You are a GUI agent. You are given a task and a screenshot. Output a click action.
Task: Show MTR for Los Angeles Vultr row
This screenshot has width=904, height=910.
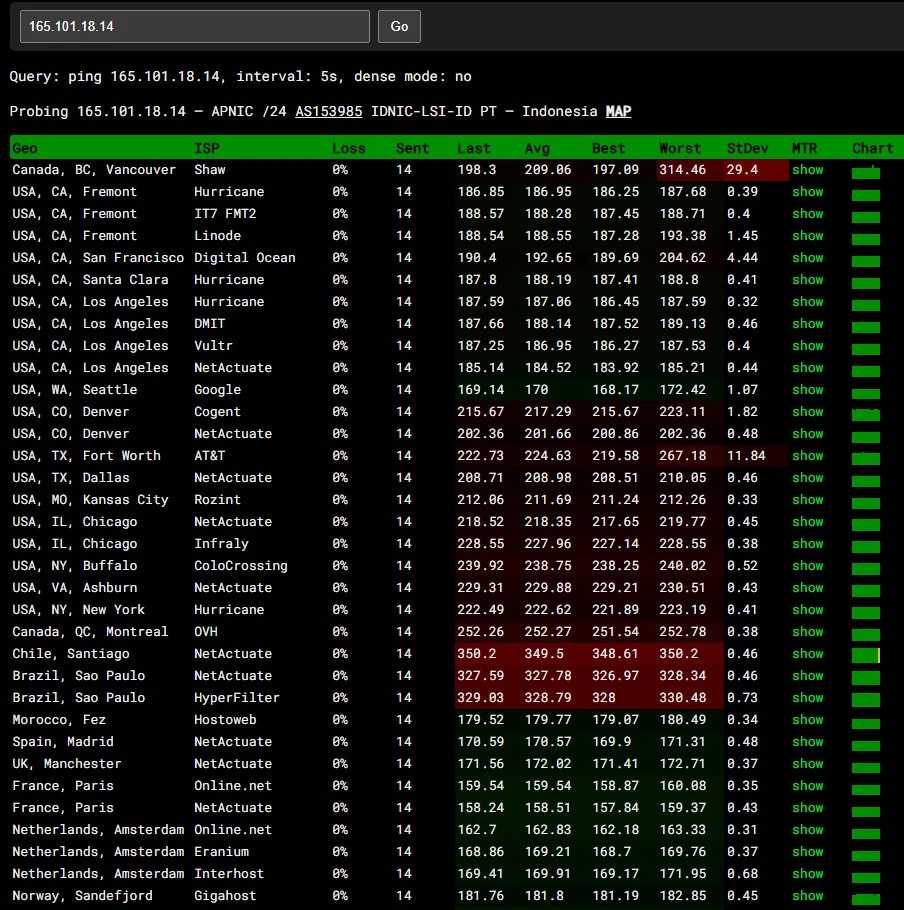pos(808,345)
